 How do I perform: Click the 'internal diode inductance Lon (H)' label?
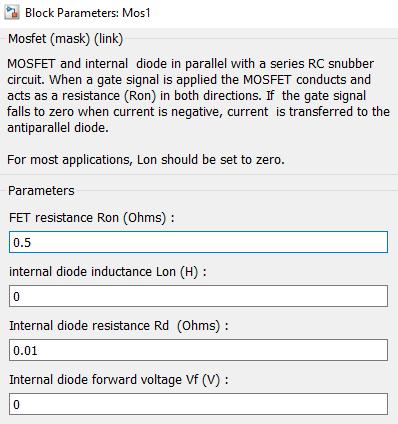pos(108,272)
